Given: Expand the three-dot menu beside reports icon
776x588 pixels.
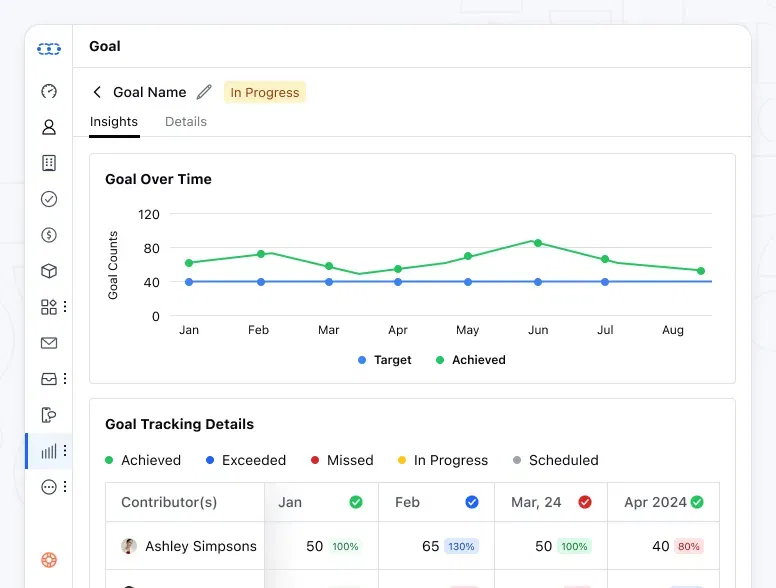Looking at the screenshot, I should click(65, 451).
